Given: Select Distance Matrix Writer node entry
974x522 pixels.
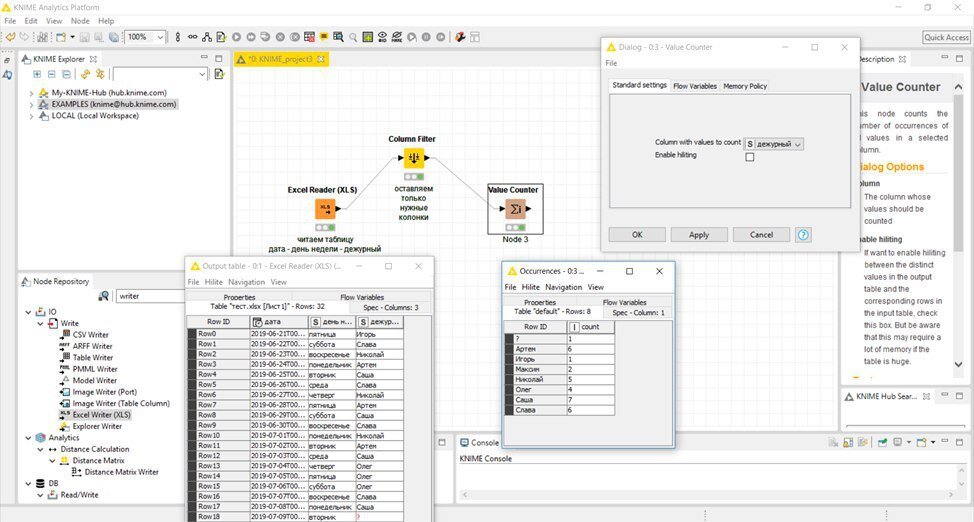Looking at the screenshot, I should click(116, 472).
